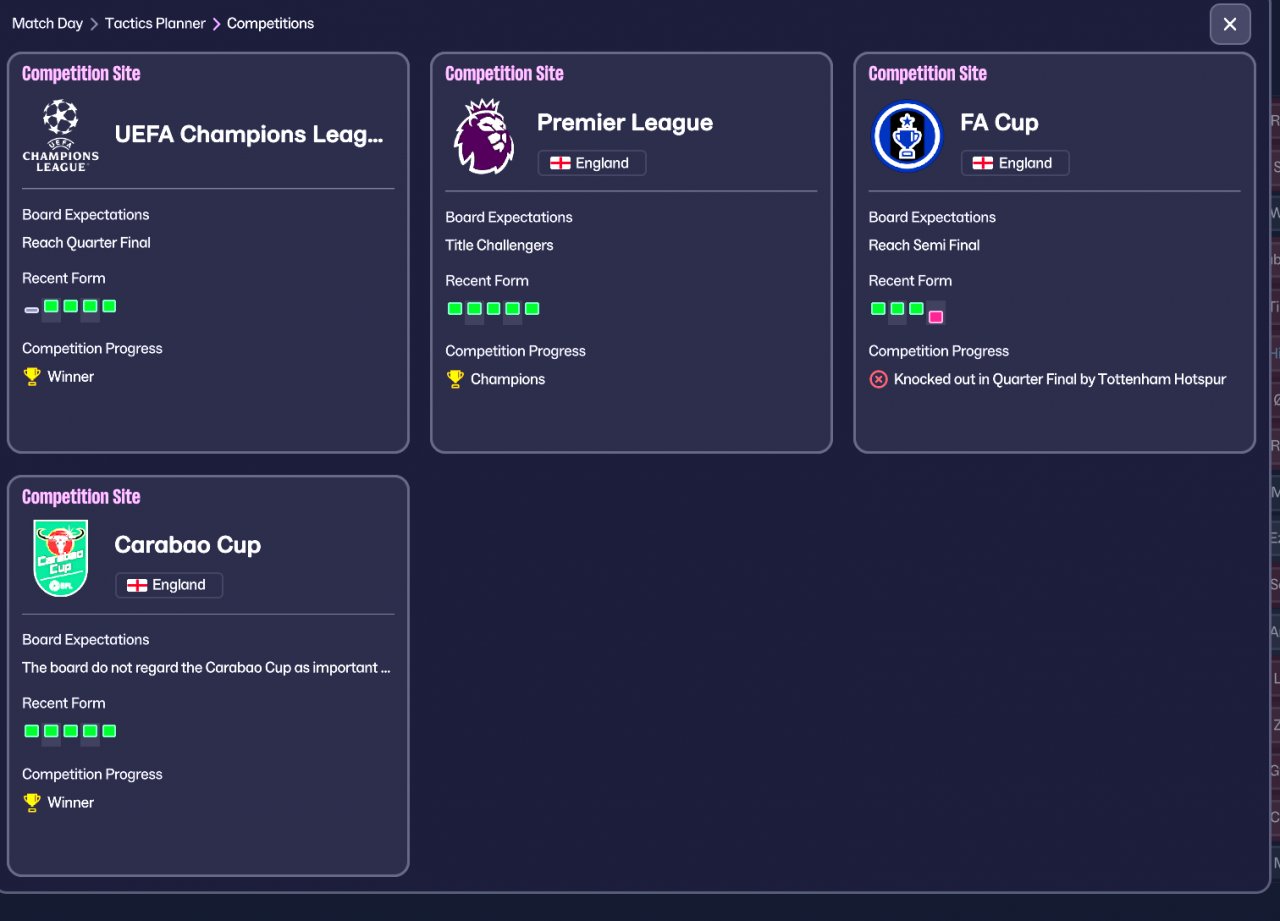Click the Champions League winner trophy icon
The height and width of the screenshot is (921, 1280).
32,377
